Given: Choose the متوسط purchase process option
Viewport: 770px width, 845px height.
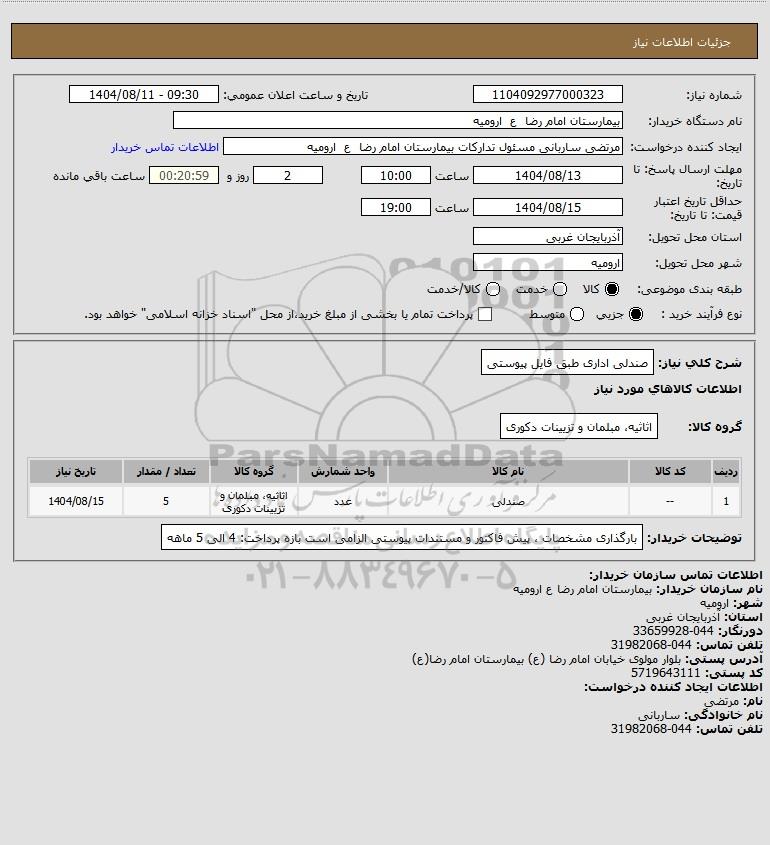Looking at the screenshot, I should click(577, 314).
